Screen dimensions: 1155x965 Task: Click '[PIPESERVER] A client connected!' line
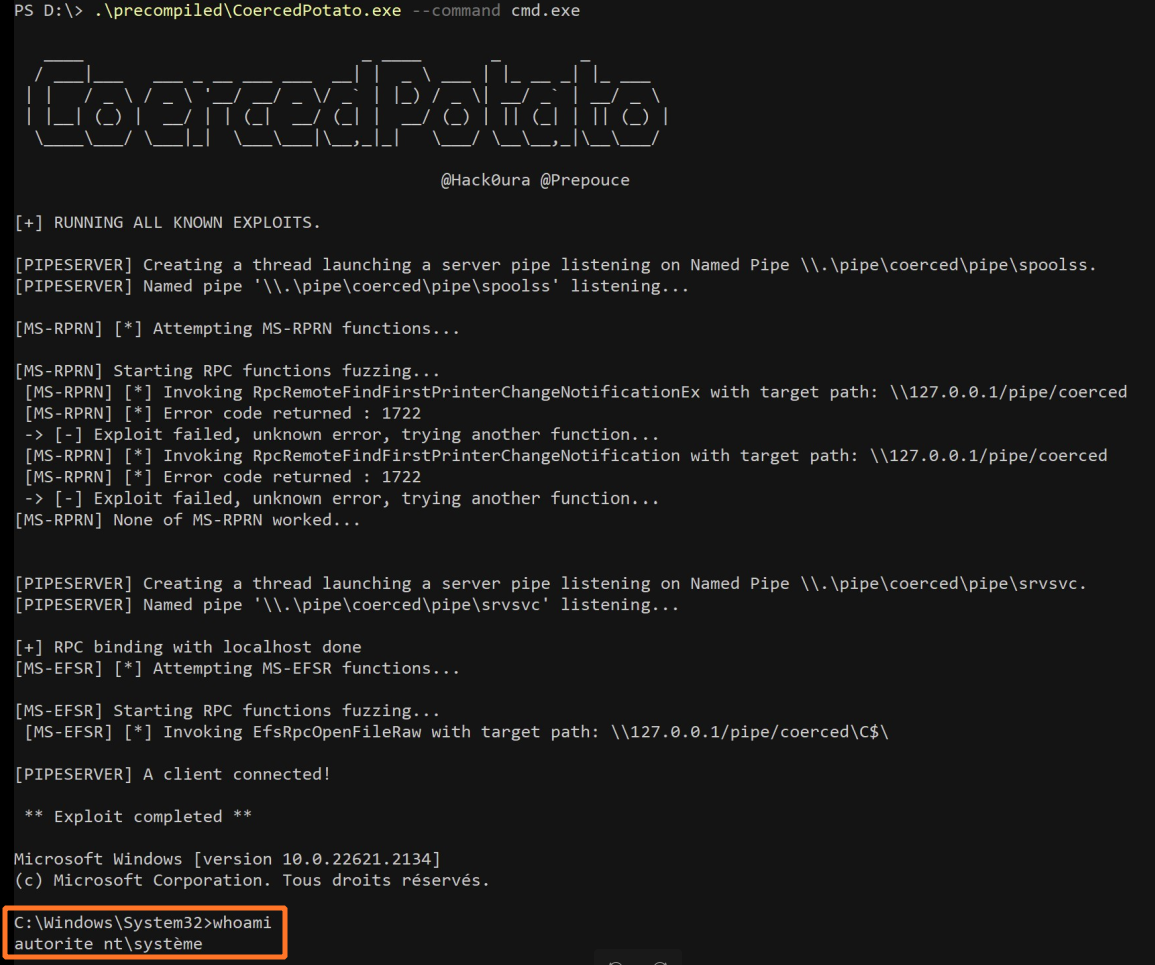pos(173,775)
